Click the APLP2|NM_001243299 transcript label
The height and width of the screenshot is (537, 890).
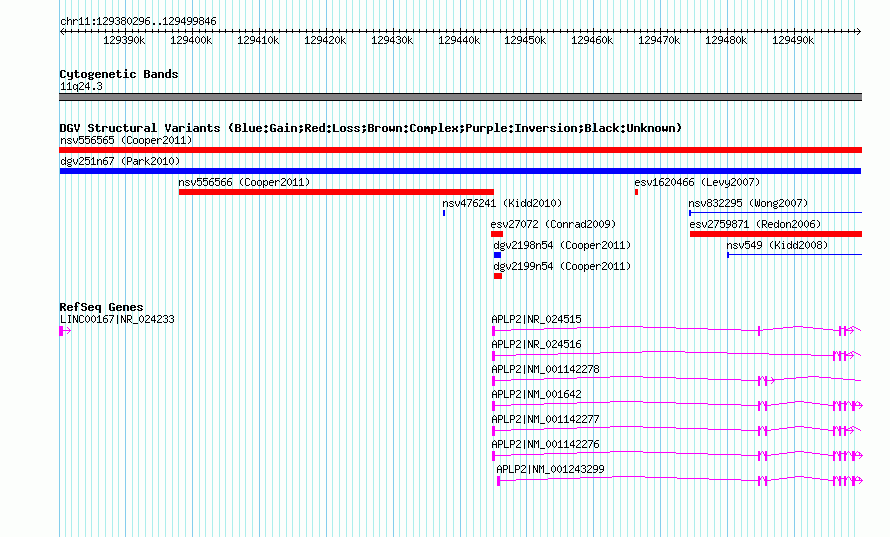[x=551, y=469]
